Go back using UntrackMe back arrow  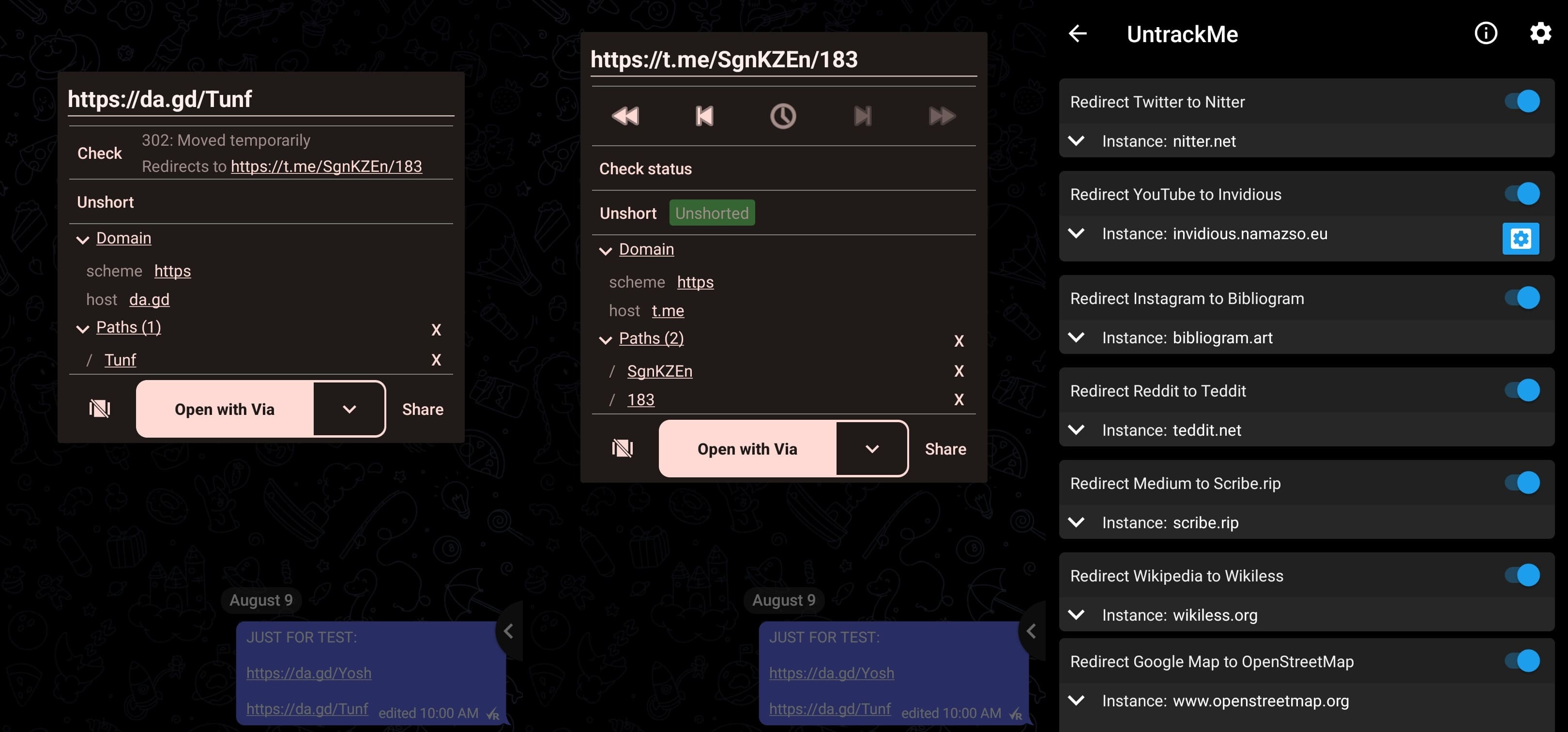(1078, 33)
